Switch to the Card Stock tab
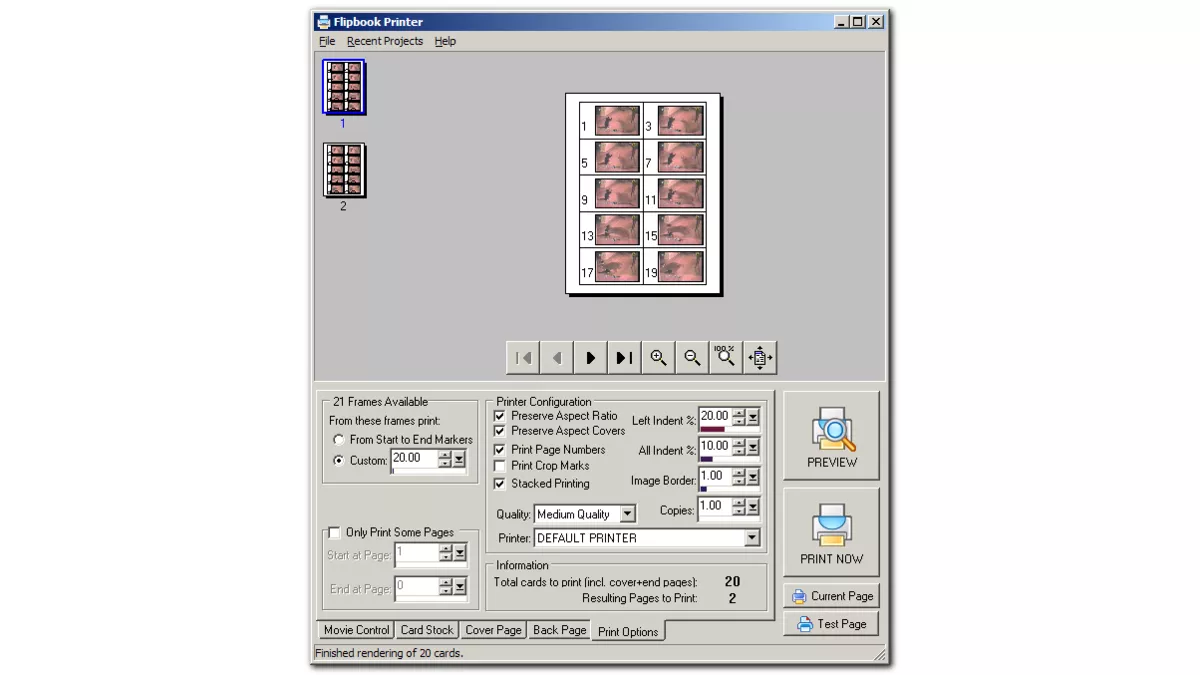This screenshot has width=1200, height=675. coord(427,630)
